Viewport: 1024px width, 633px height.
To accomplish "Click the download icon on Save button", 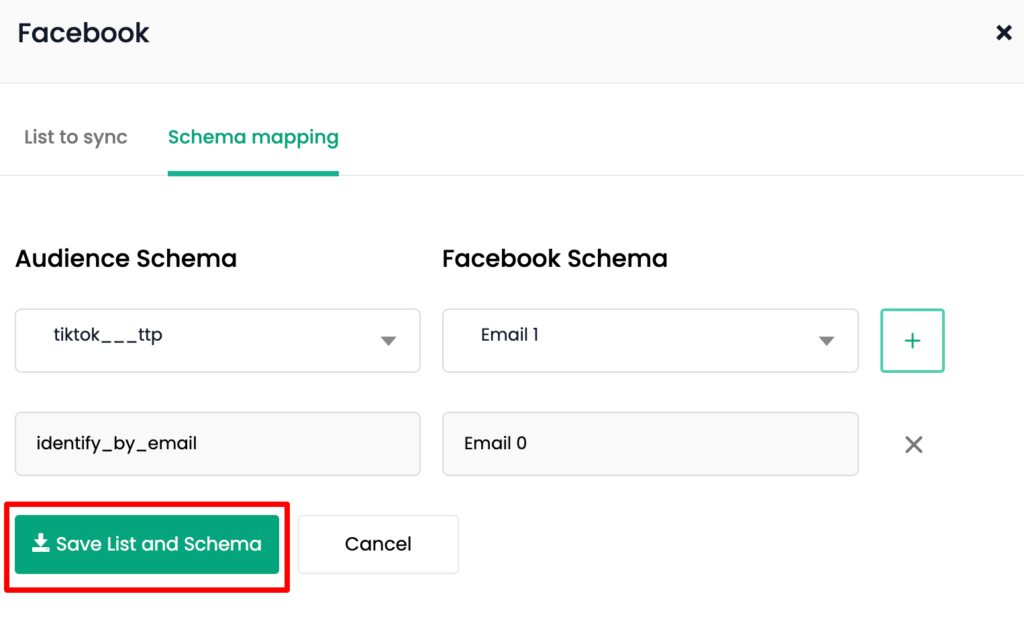I will (x=40, y=543).
